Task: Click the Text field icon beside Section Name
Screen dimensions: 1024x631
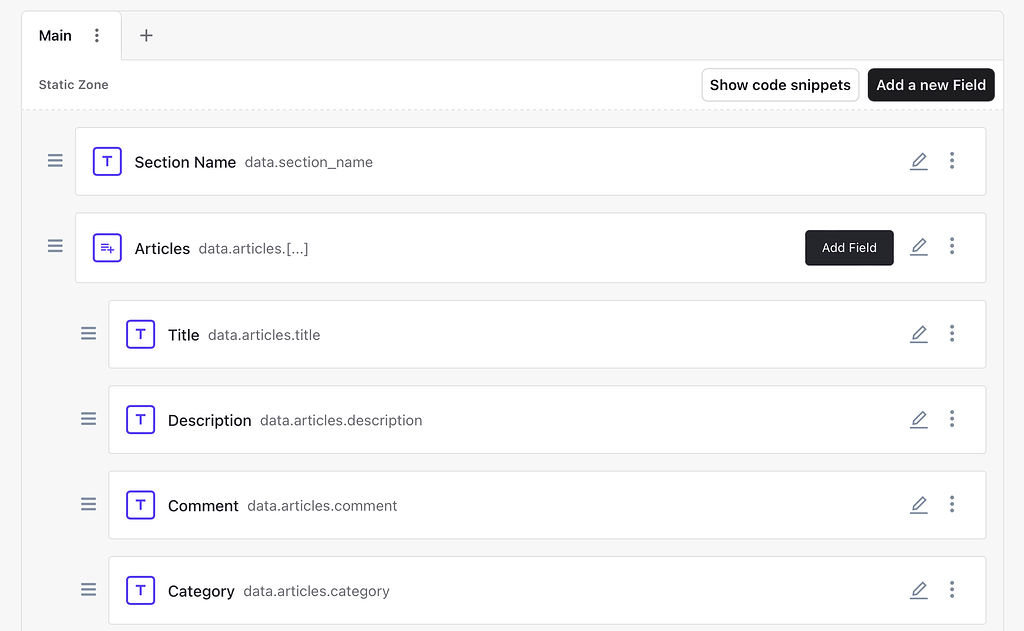Action: (107, 161)
